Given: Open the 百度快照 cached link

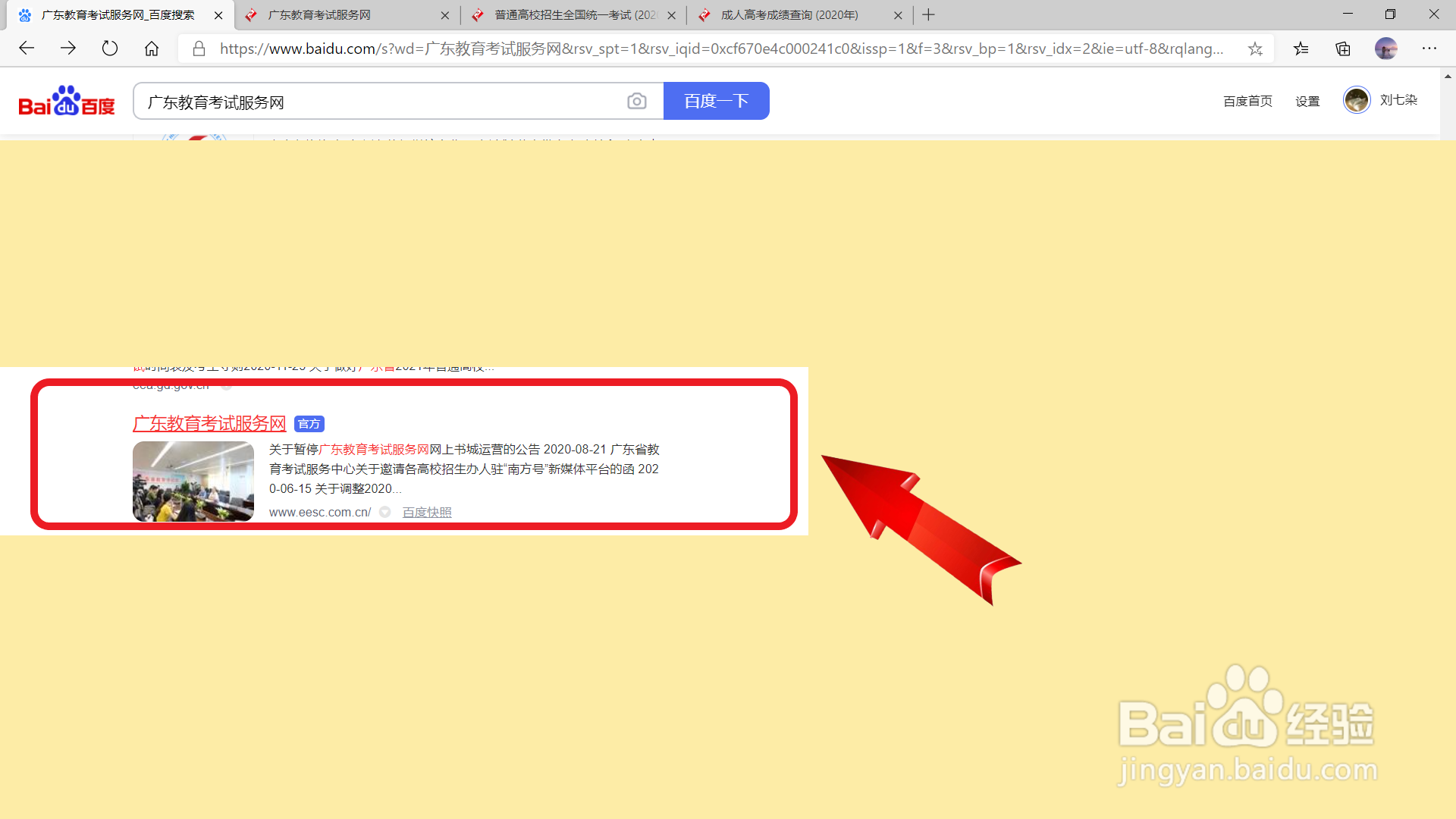Looking at the screenshot, I should pos(426,513).
